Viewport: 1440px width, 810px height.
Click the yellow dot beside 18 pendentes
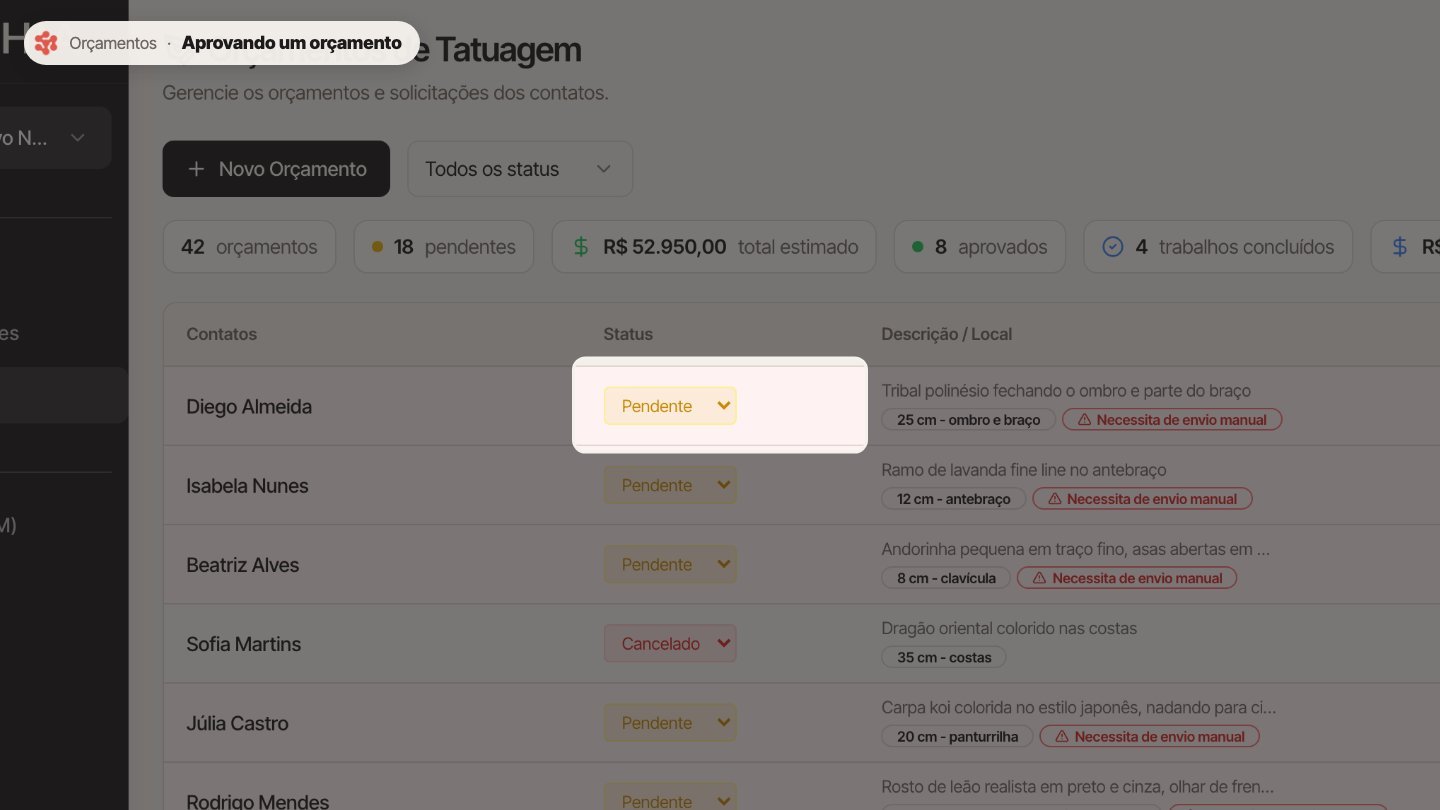[377, 247]
